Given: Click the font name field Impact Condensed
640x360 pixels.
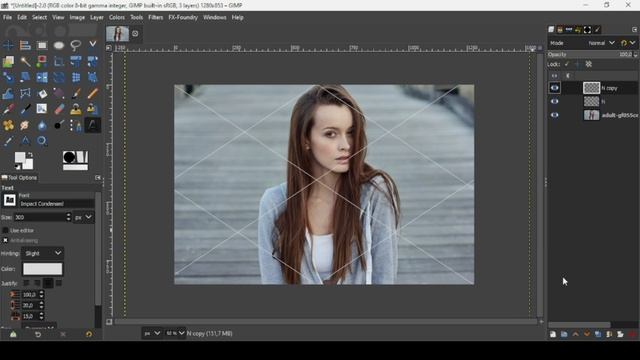Looking at the screenshot, I should click(x=56, y=204).
